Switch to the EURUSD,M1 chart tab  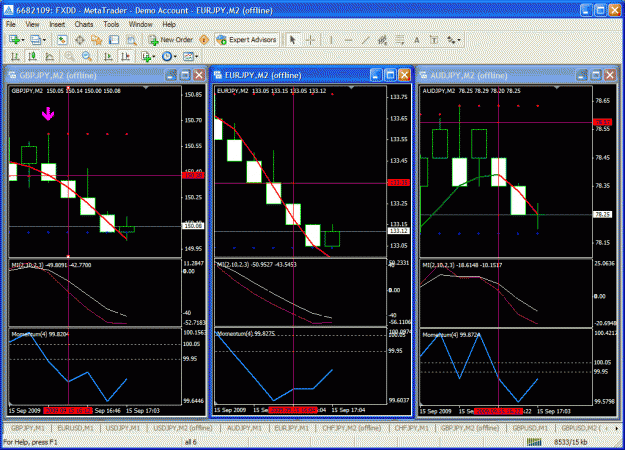pyautogui.click(x=75, y=428)
